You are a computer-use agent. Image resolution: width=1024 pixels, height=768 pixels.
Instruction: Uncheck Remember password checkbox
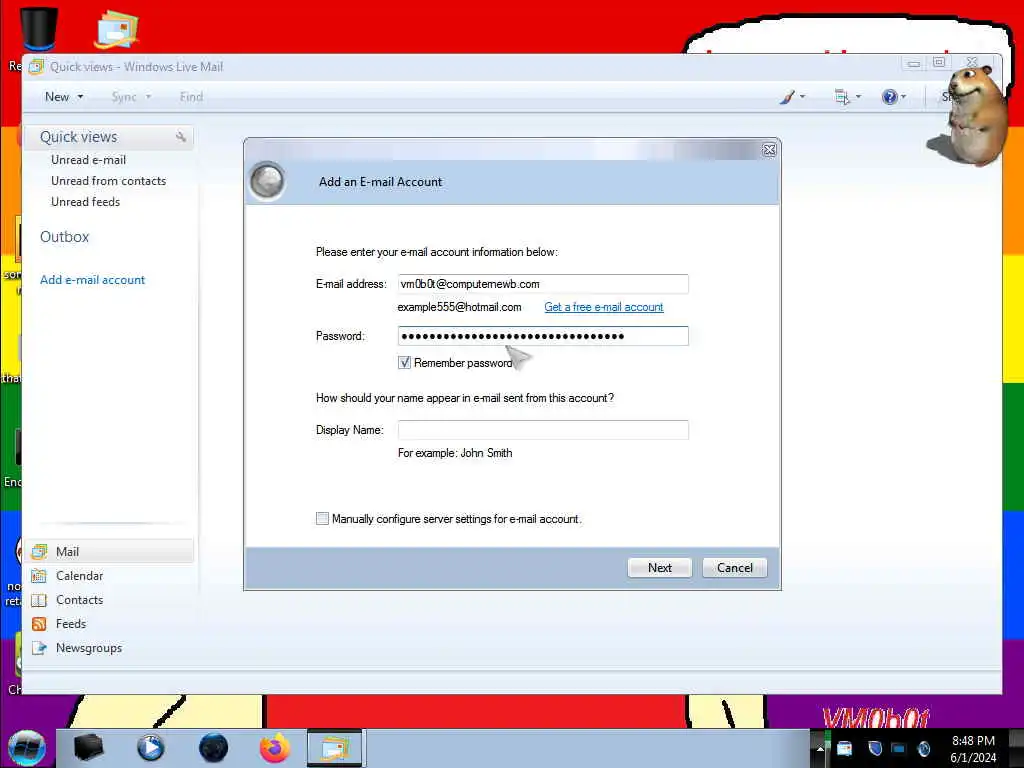[x=404, y=362]
